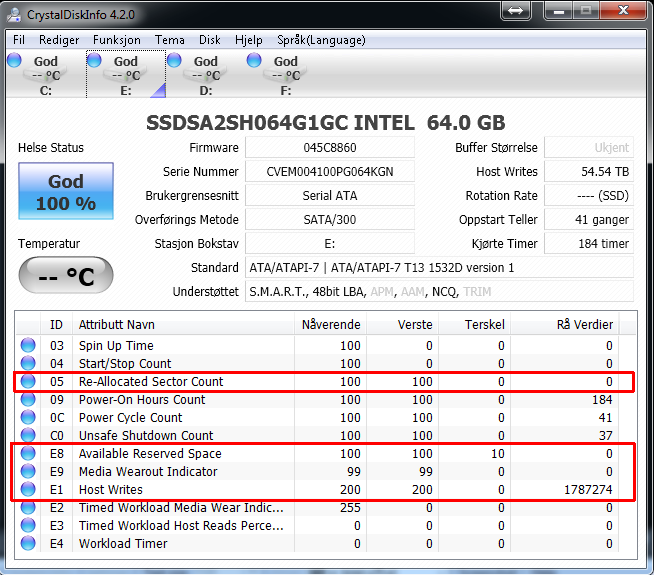Click the Verste column header
The image size is (654, 575).
(x=402, y=324)
